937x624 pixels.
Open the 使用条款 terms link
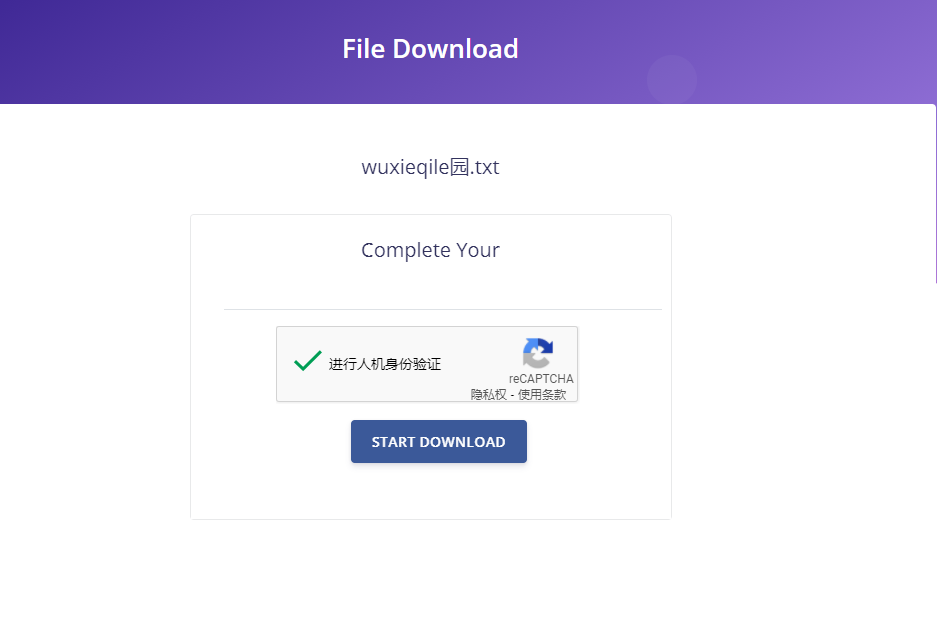point(542,394)
